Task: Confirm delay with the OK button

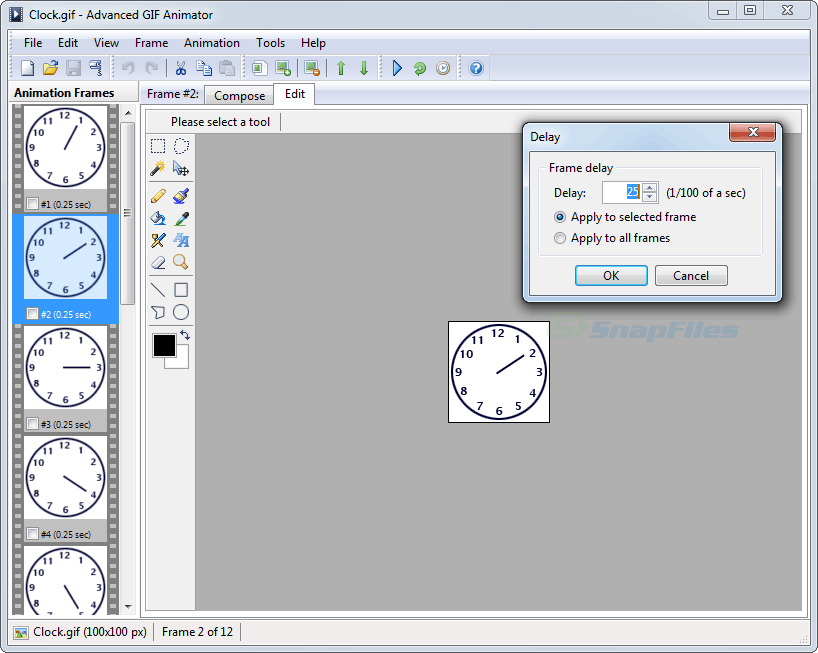Action: click(x=611, y=275)
